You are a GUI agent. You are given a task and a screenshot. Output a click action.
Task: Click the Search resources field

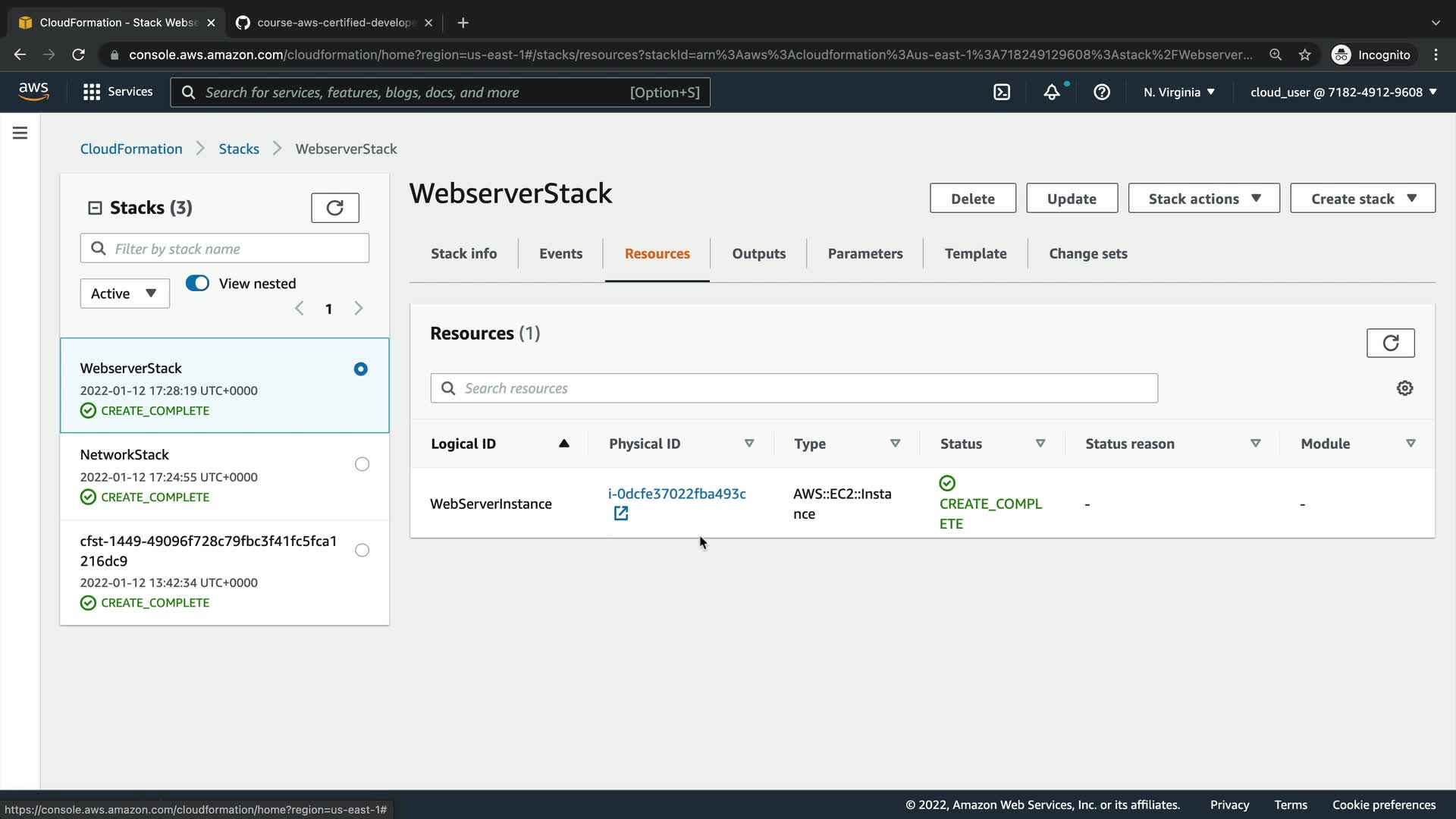tap(793, 388)
